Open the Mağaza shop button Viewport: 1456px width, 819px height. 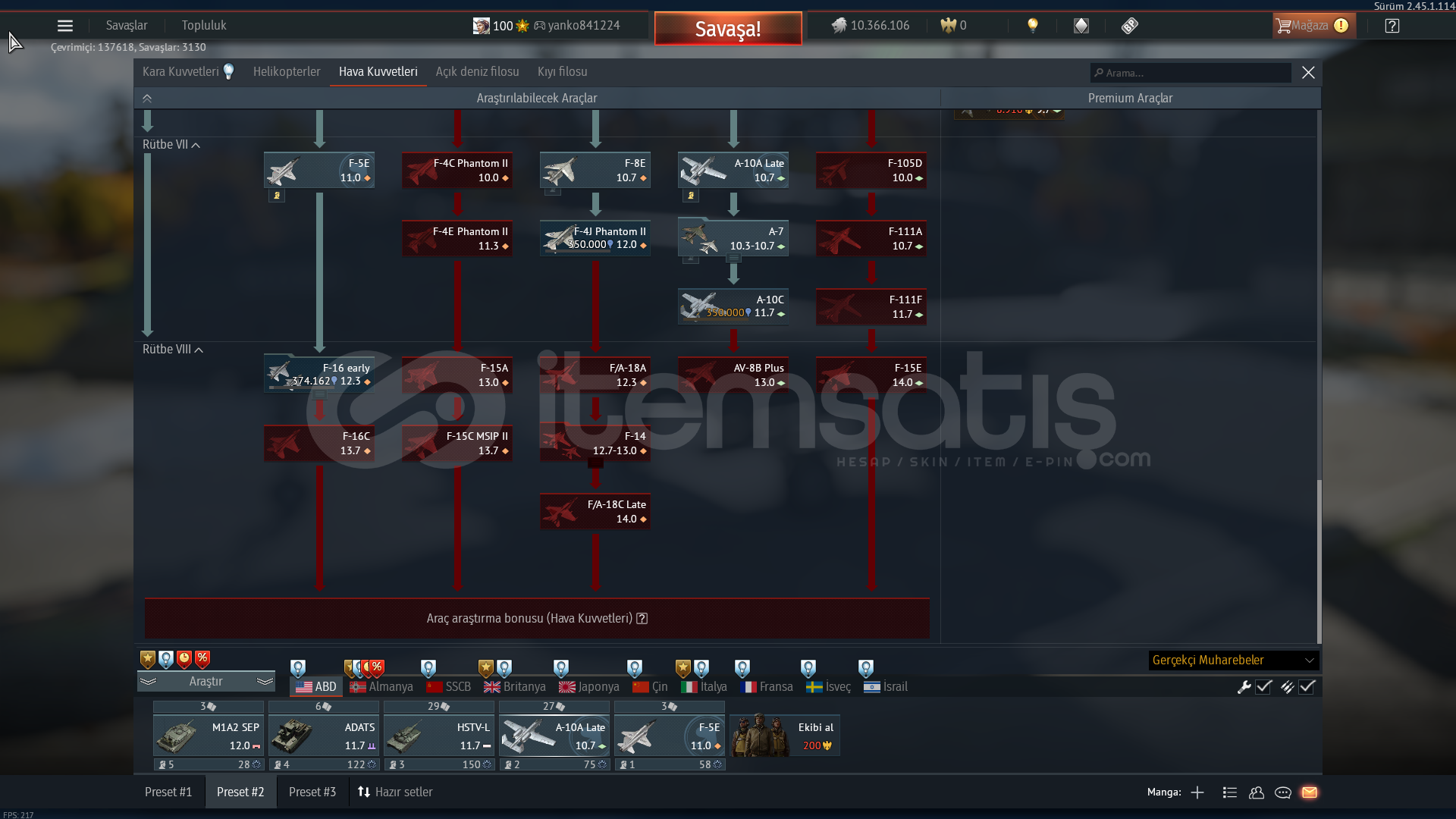(1313, 26)
